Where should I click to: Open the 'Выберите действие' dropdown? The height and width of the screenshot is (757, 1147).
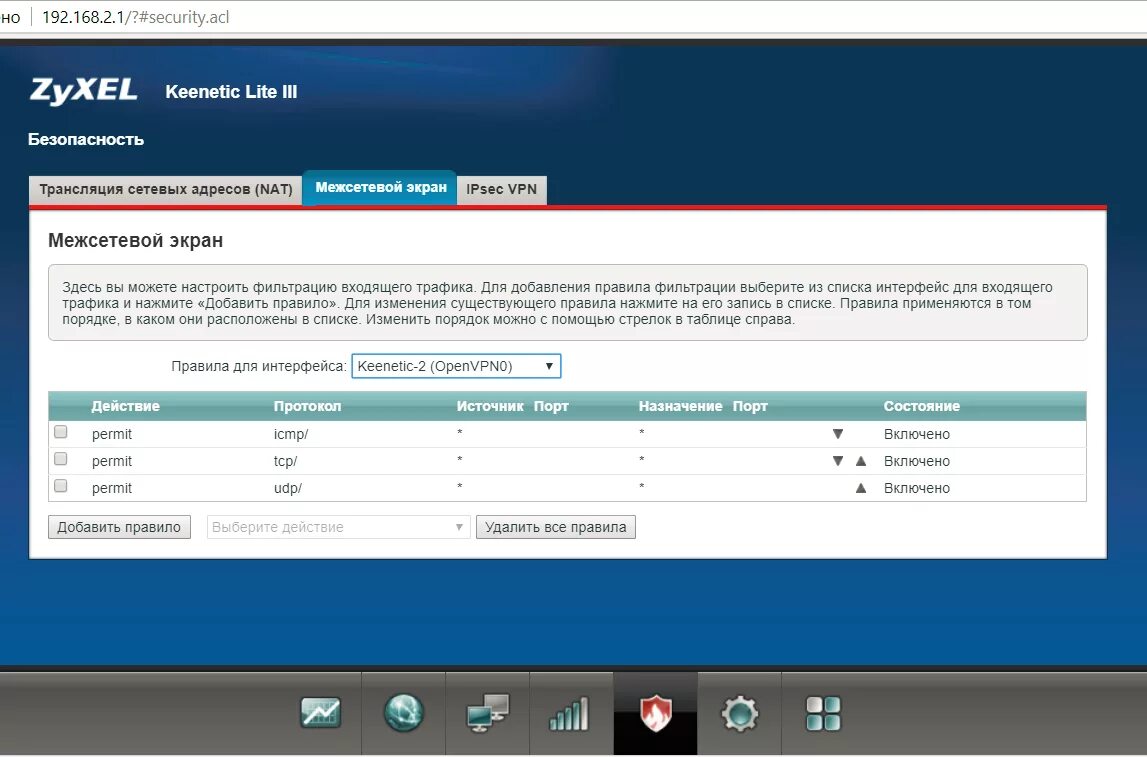[339, 527]
